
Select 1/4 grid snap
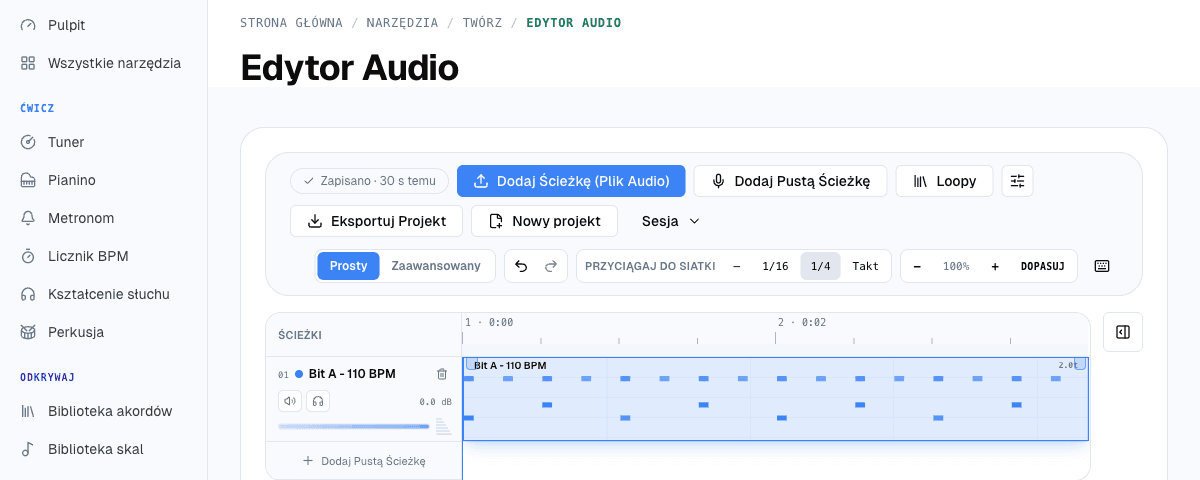coord(821,266)
